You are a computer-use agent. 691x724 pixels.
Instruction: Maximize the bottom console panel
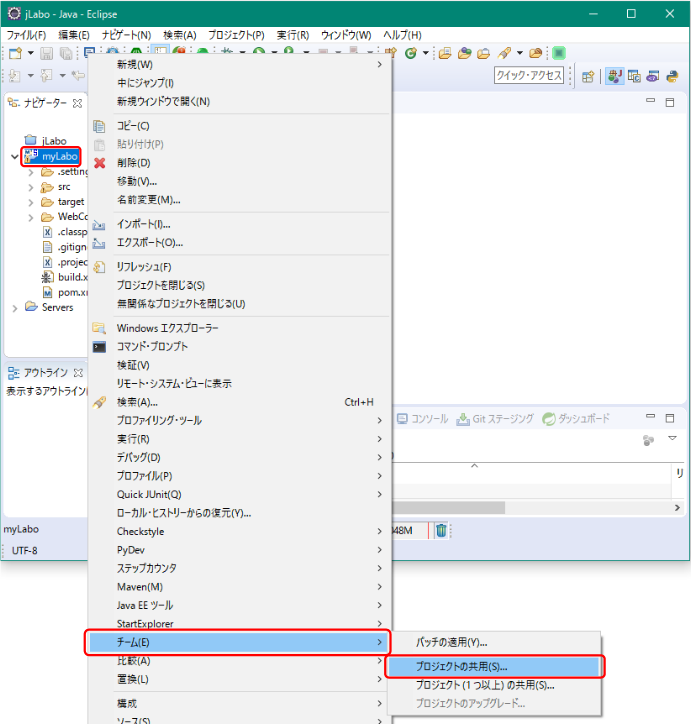pyautogui.click(x=670, y=418)
